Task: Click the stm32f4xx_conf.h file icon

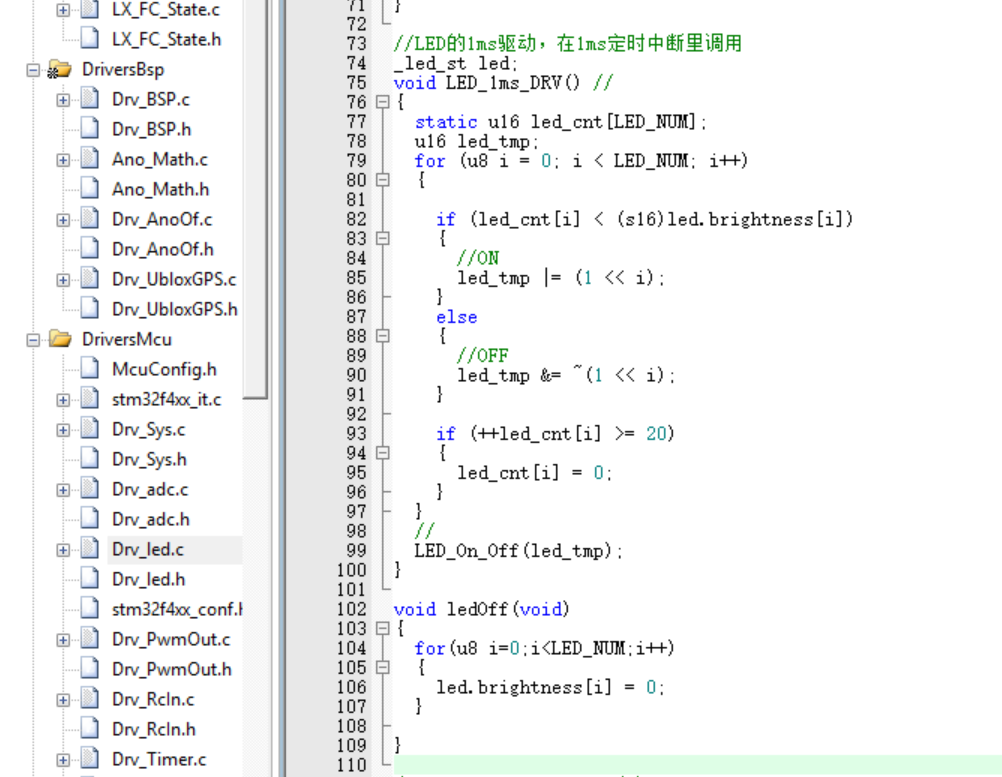Action: 90,609
